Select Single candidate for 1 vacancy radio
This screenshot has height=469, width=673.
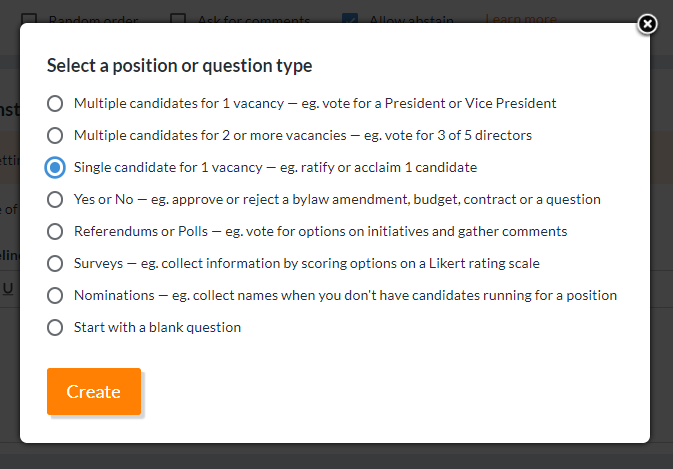pos(55,167)
